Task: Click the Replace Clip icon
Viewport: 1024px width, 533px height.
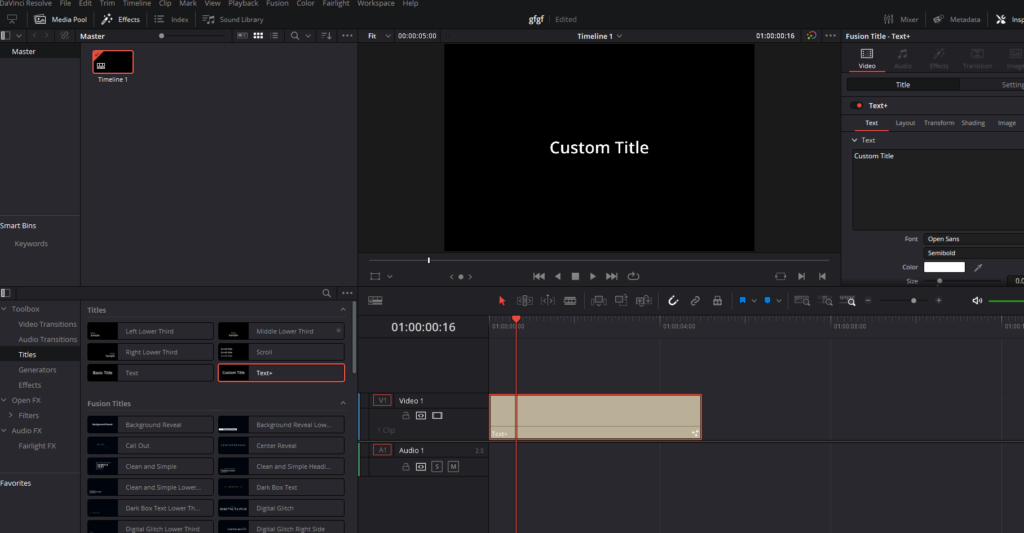Action: [644, 300]
